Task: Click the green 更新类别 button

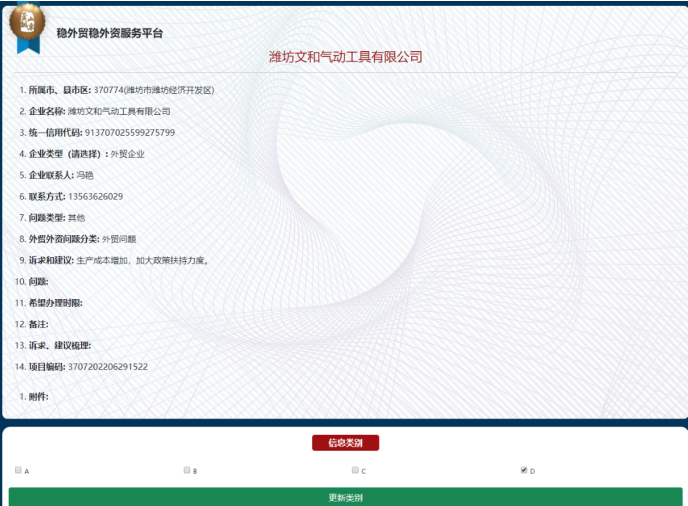Action: [345, 497]
